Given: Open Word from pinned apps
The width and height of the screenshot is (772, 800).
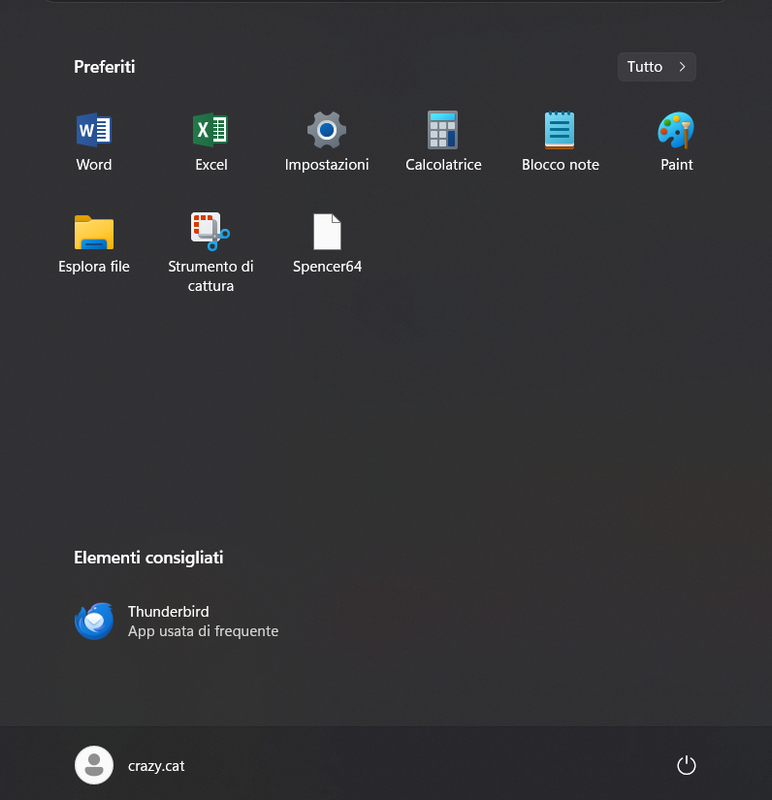Looking at the screenshot, I should (94, 142).
